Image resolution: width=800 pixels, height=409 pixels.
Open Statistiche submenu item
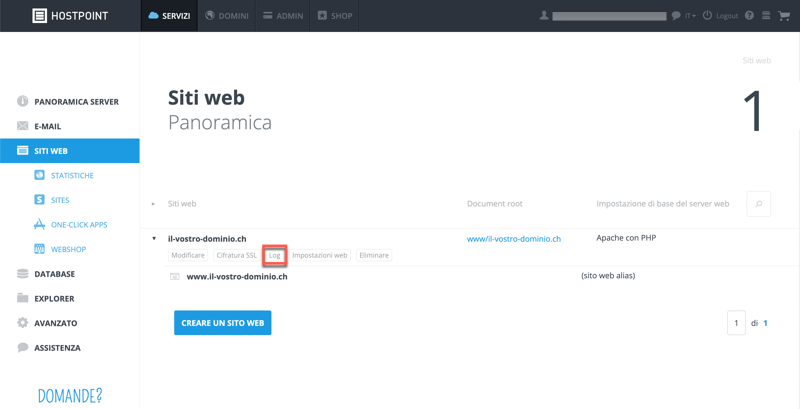click(x=72, y=175)
